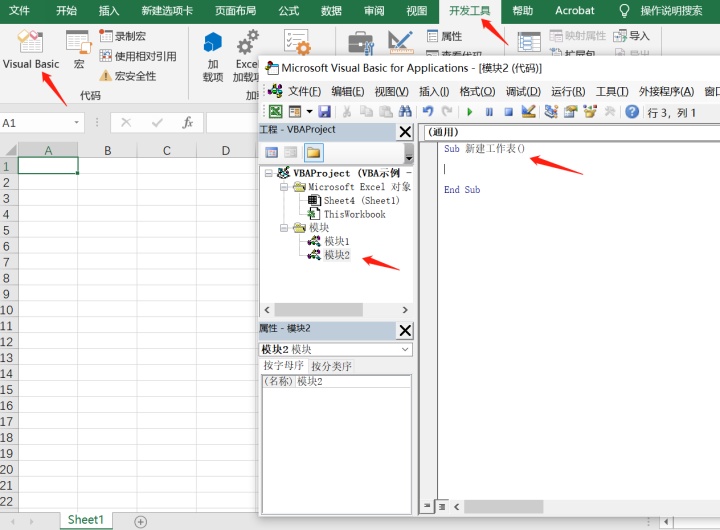Open the 宏 (Macros) button in ribbon
720x530 pixels.
[79, 49]
